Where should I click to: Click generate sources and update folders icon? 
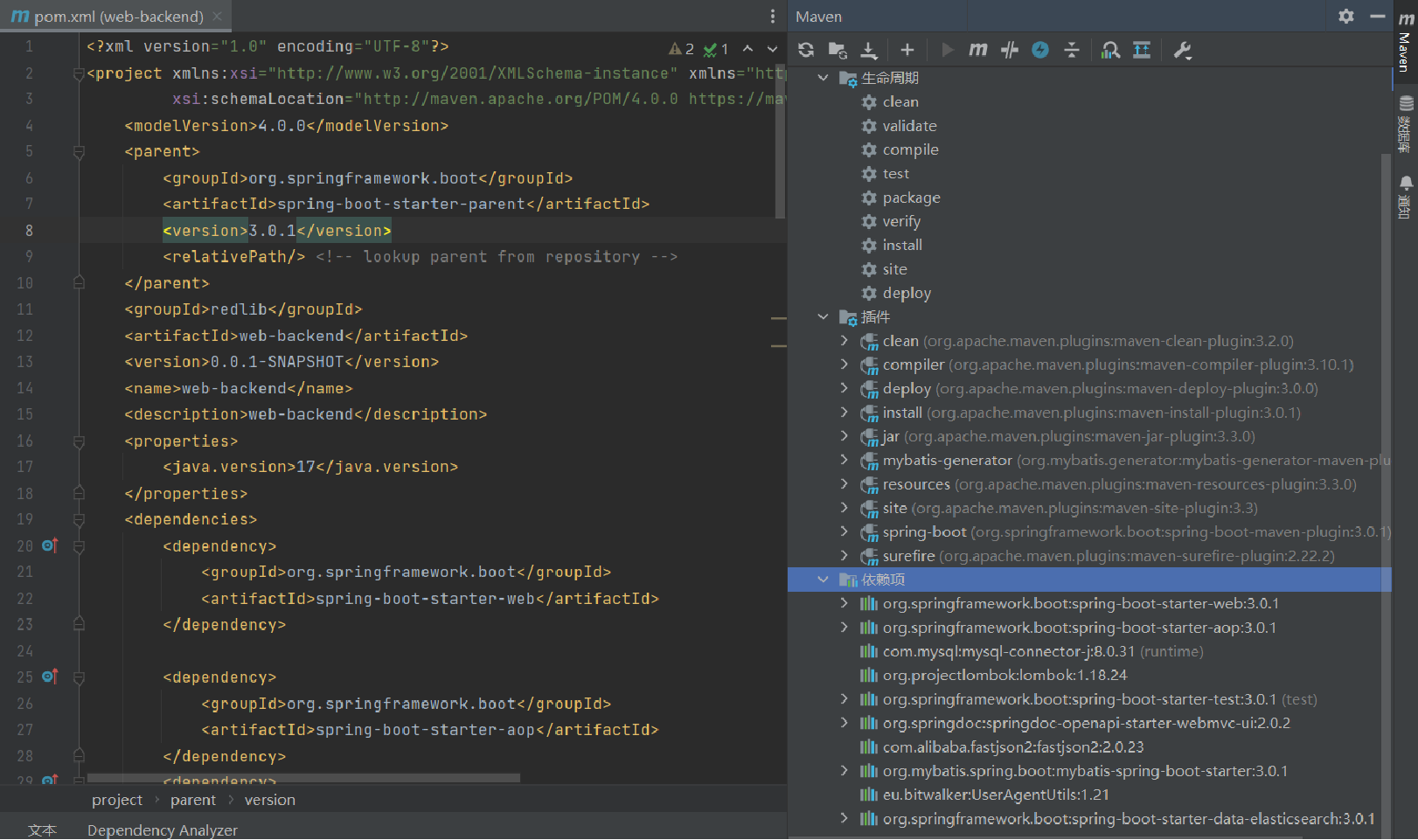838,50
